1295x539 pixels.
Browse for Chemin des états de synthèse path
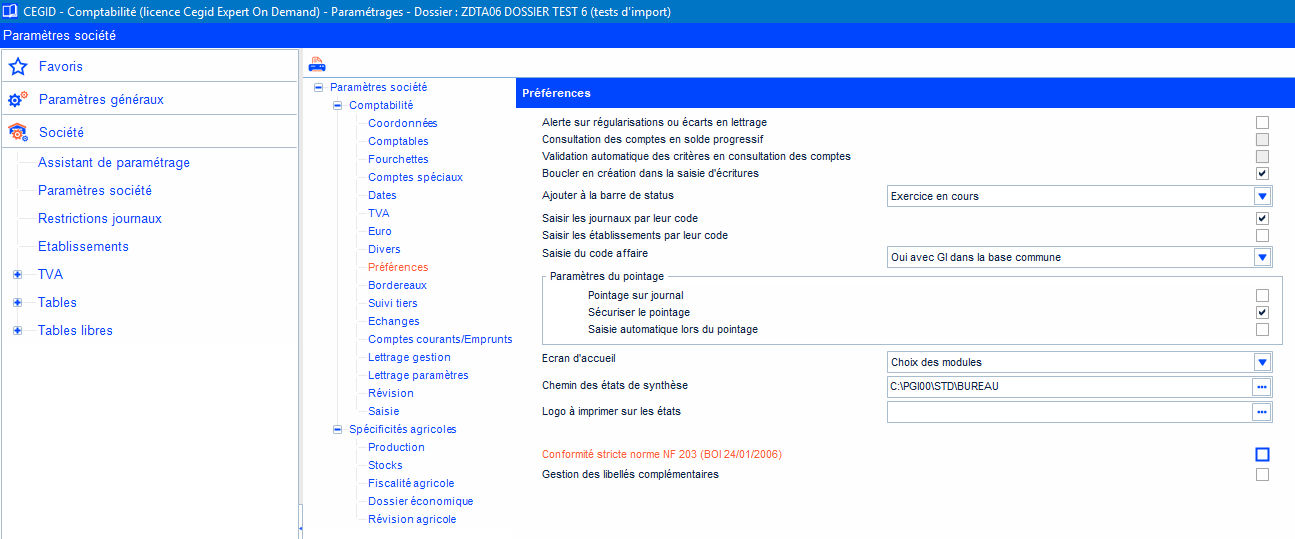pos(1262,387)
